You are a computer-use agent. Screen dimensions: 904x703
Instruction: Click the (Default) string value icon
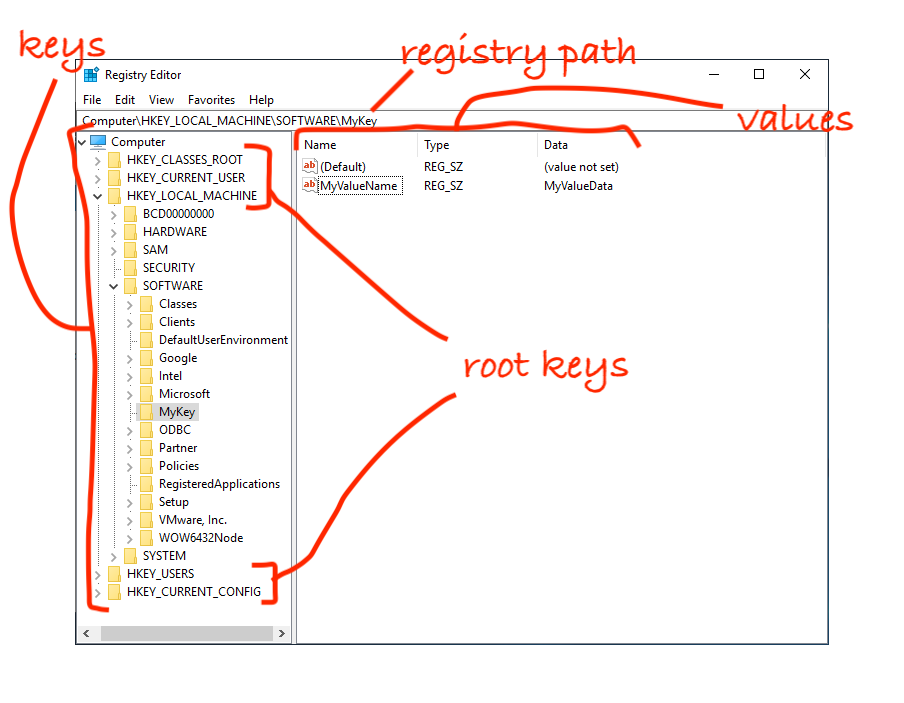[310, 166]
